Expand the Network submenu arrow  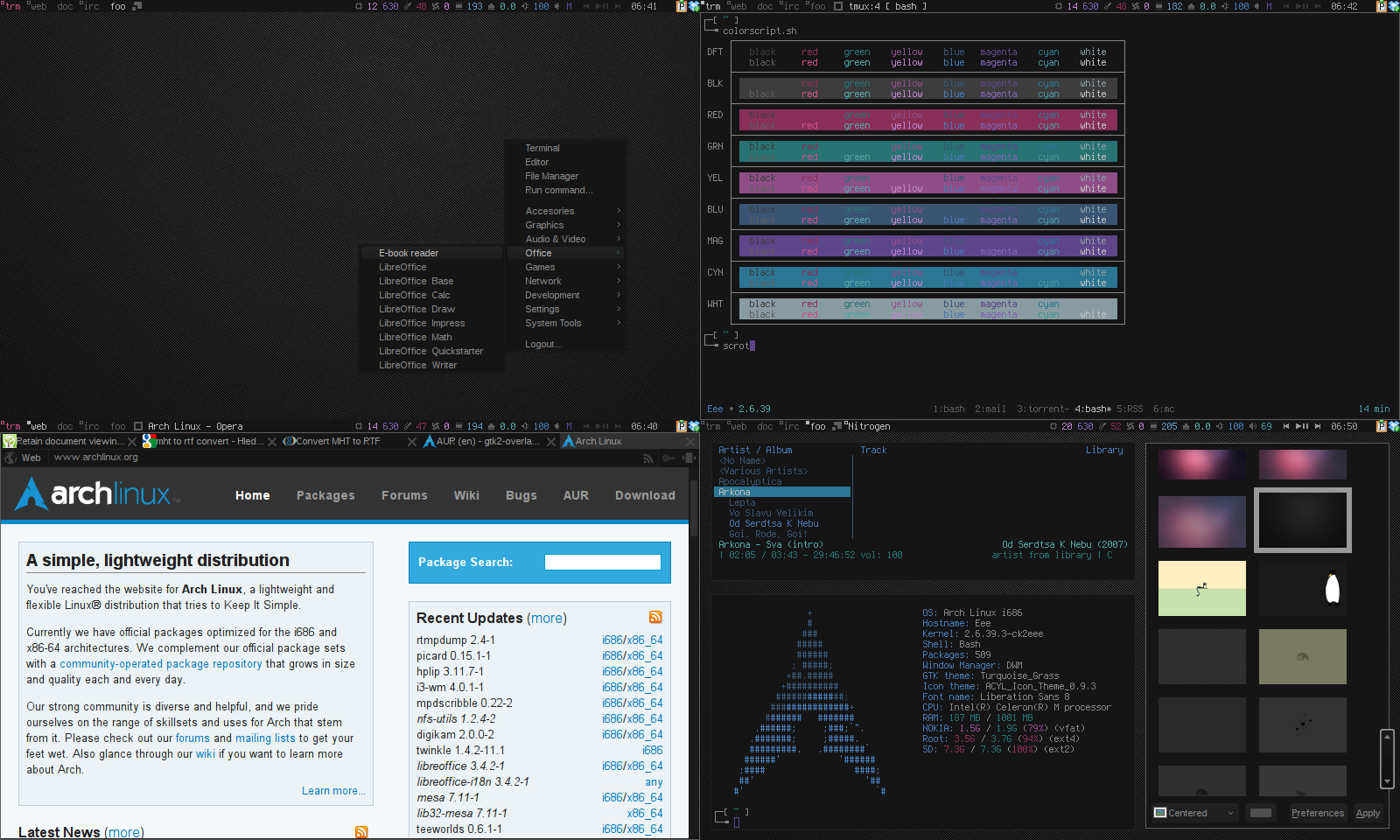click(x=619, y=281)
